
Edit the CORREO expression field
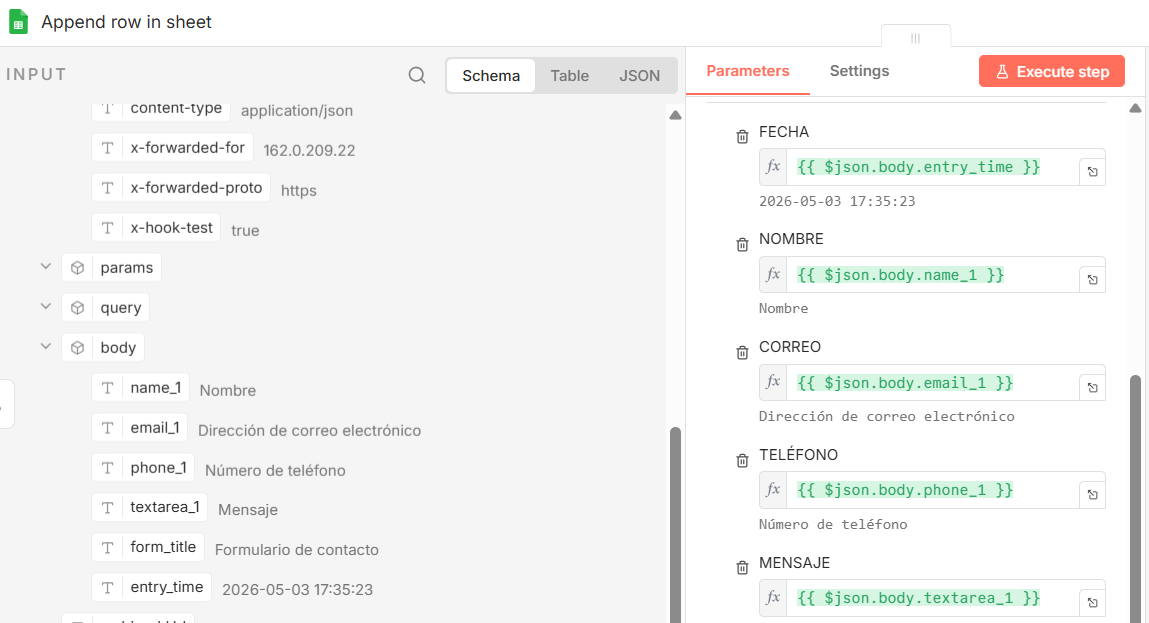coord(932,383)
